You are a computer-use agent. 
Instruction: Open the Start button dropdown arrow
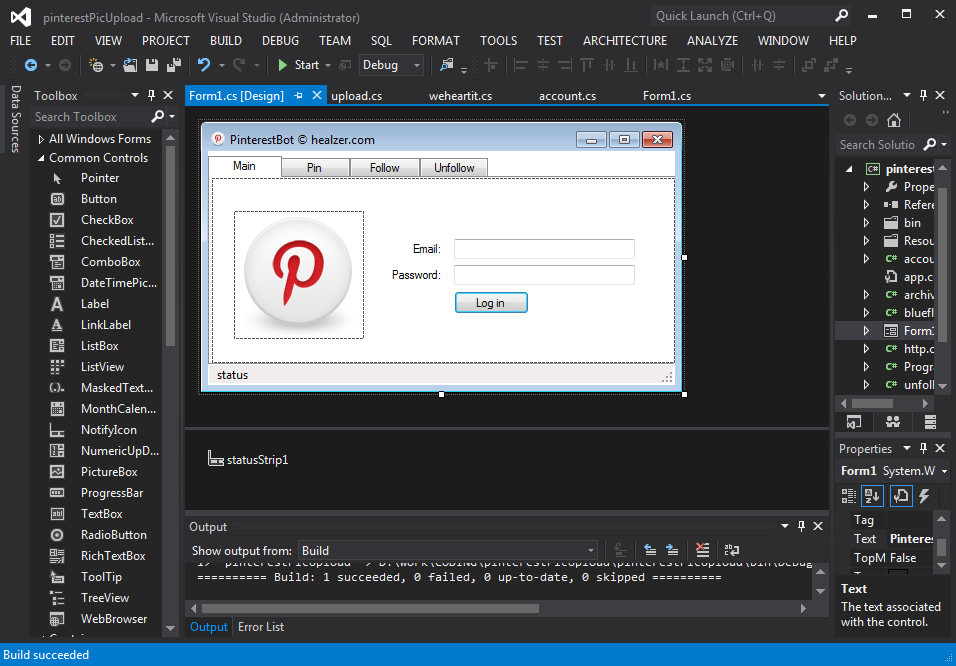click(328, 65)
